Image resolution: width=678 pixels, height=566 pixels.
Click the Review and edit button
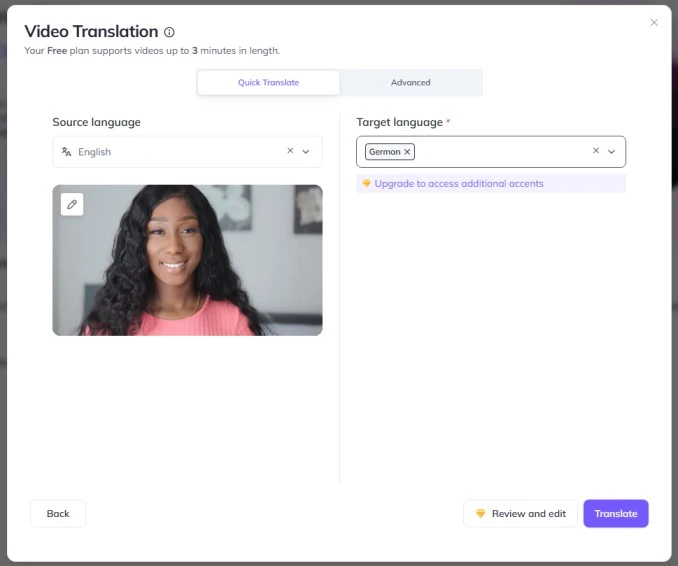(x=520, y=514)
